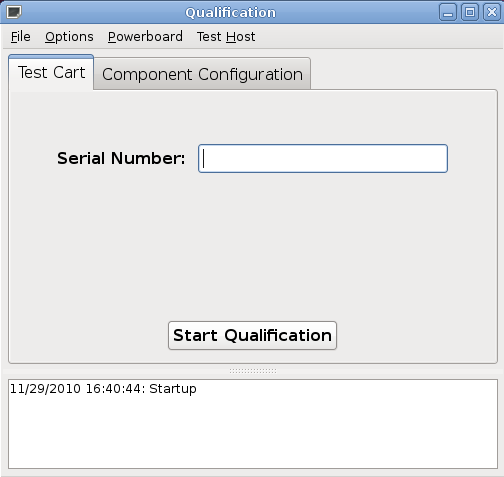Open the window menu icon in title bar
The height and width of the screenshot is (477, 504).
tap(14, 12)
